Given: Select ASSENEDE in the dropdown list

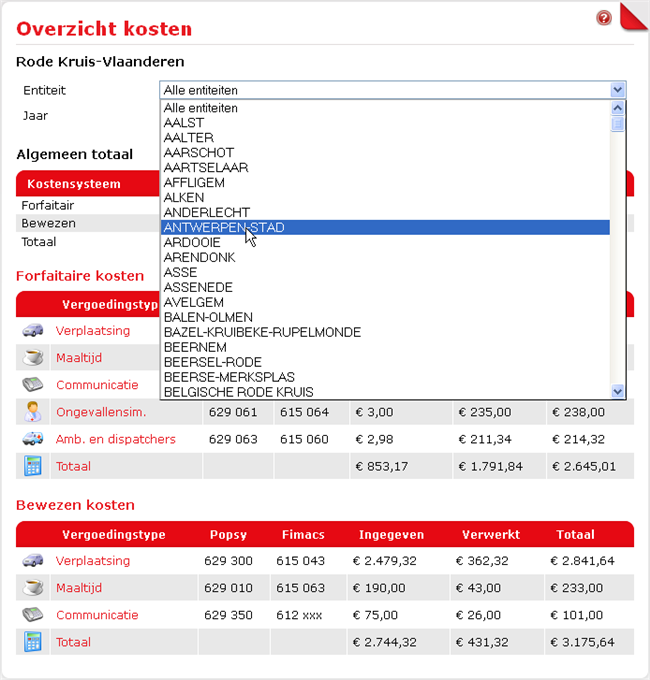Looking at the screenshot, I should tap(385, 287).
